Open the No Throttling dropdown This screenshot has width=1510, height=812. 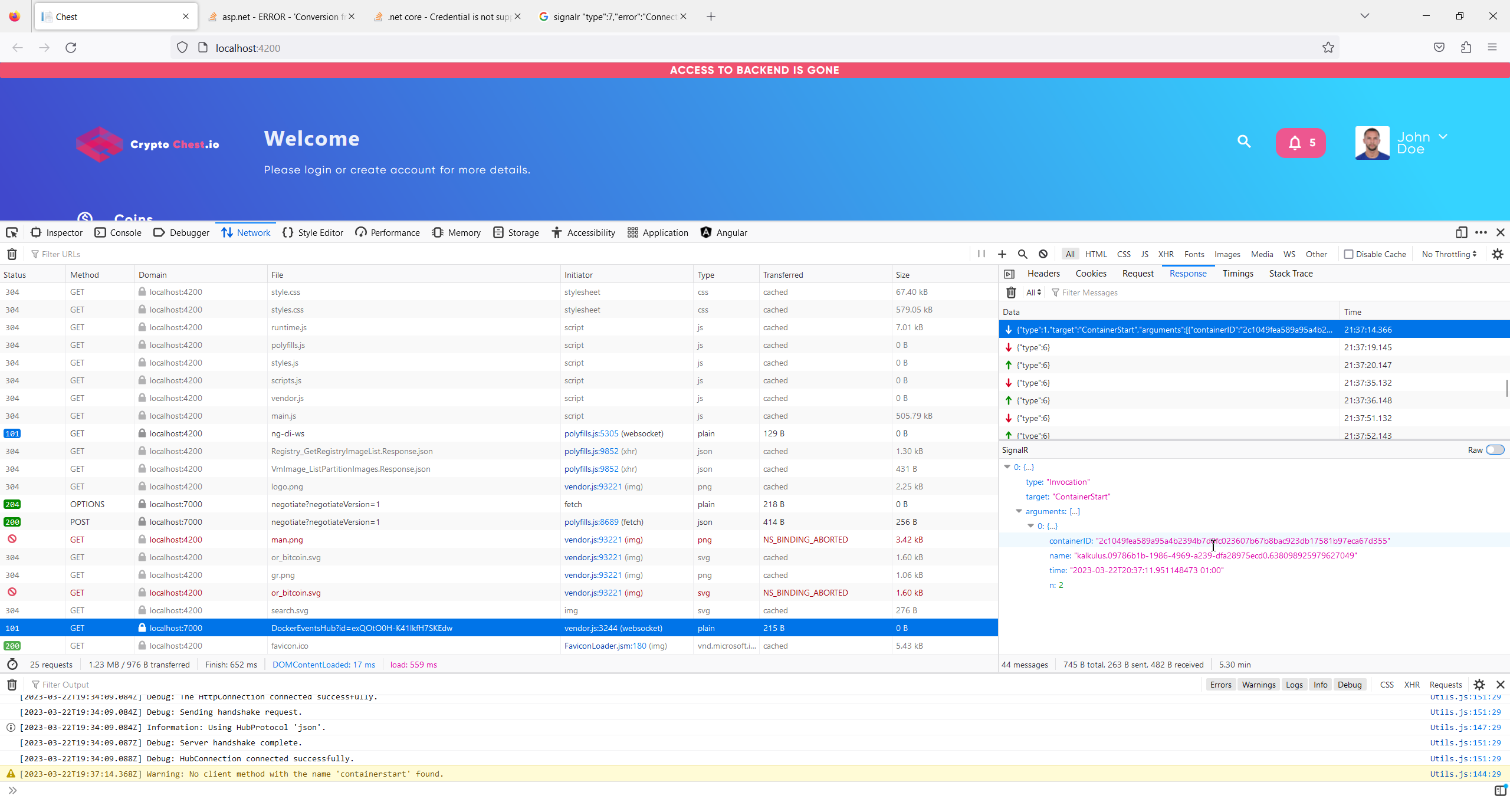point(1449,254)
